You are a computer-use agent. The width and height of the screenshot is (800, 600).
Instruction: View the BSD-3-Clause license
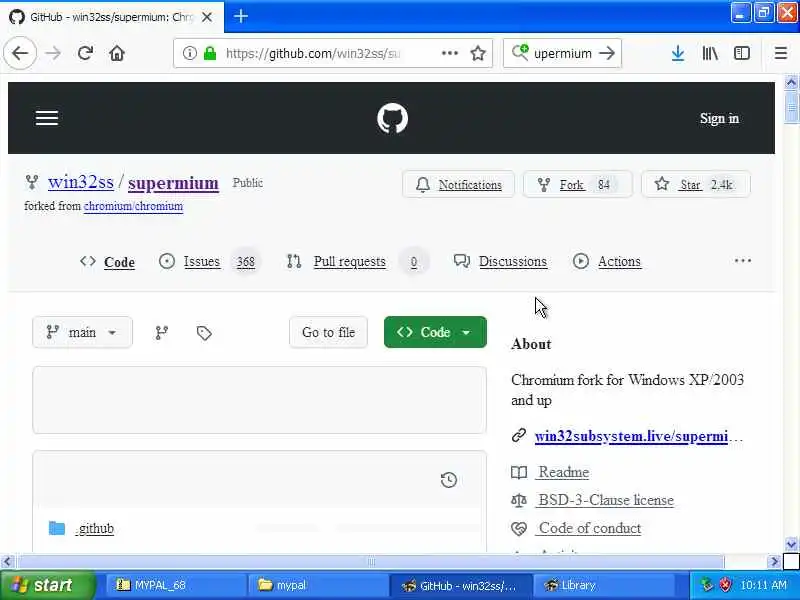[606, 500]
